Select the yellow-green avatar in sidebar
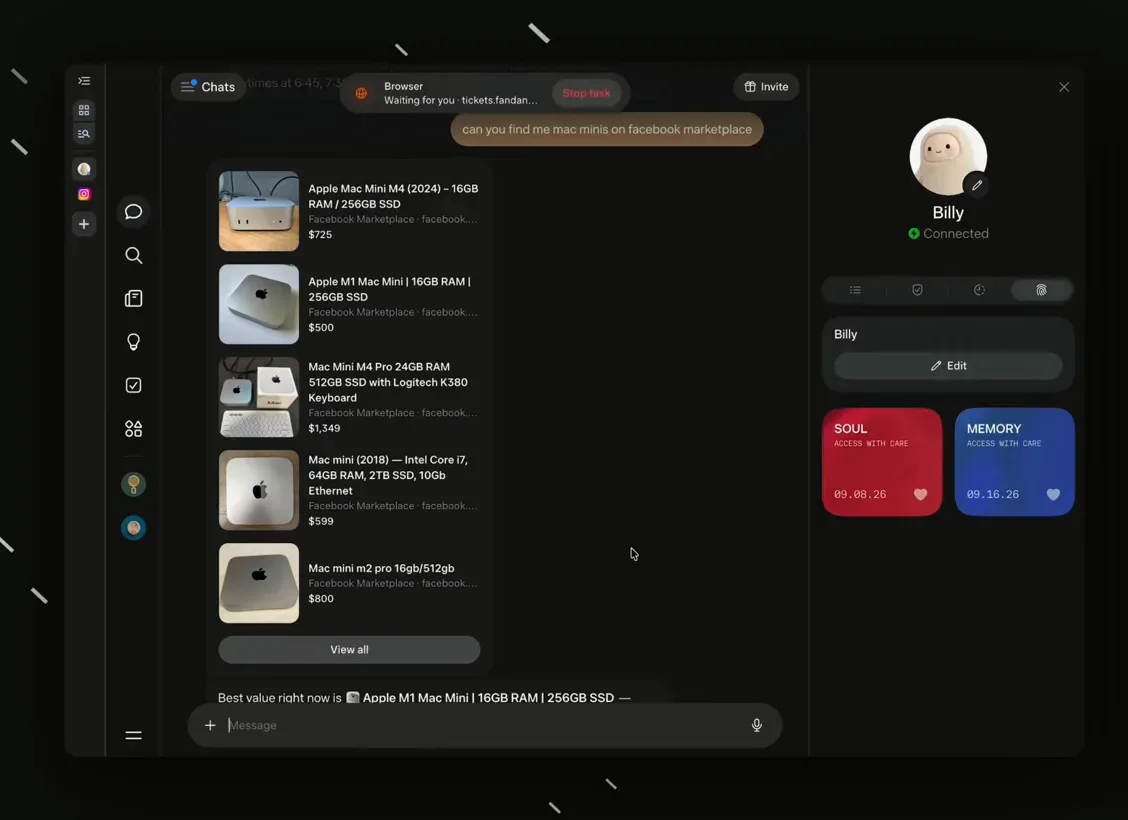The width and height of the screenshot is (1128, 820). click(134, 485)
